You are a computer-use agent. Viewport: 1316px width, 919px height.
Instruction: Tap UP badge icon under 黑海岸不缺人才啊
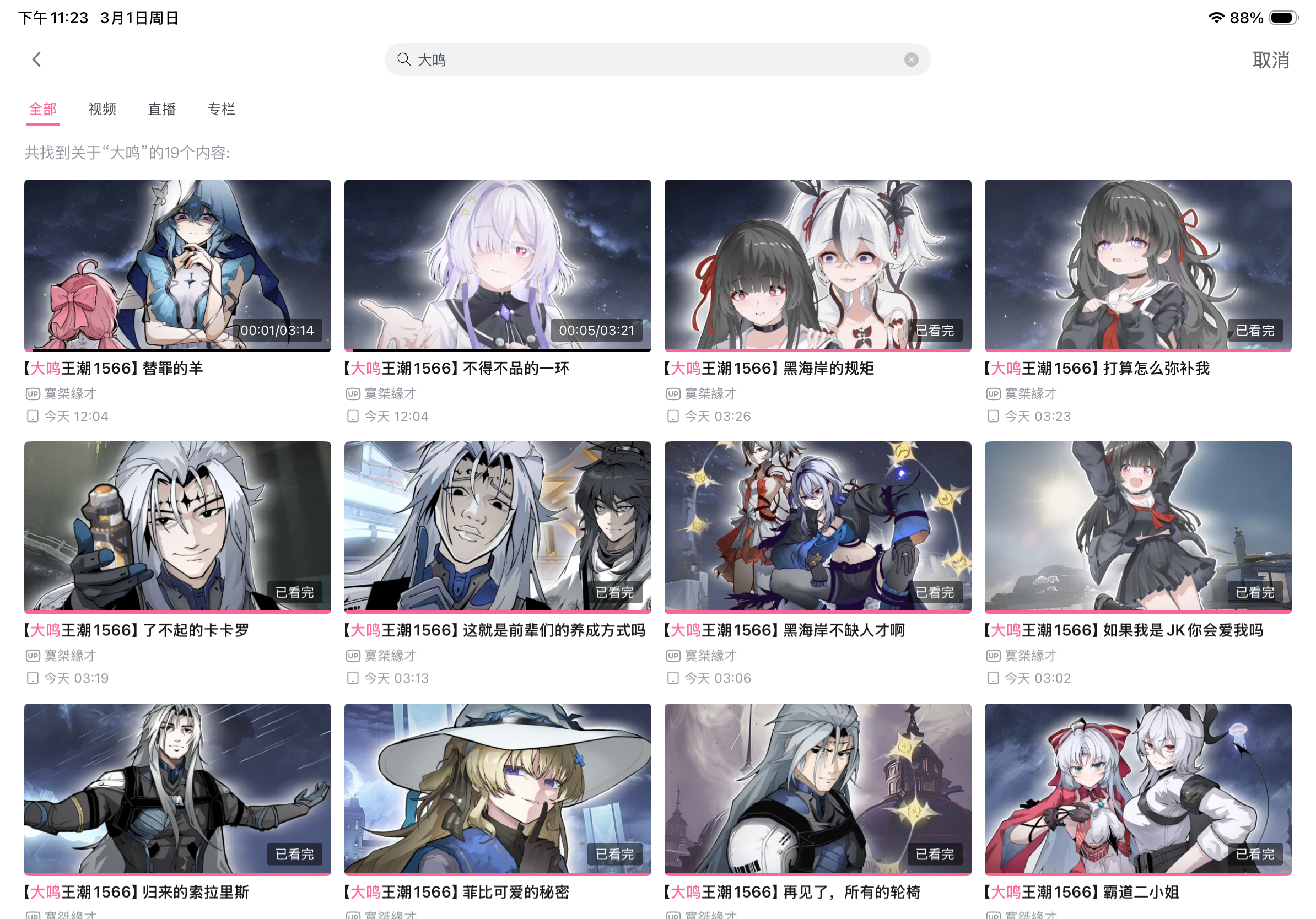click(x=673, y=656)
